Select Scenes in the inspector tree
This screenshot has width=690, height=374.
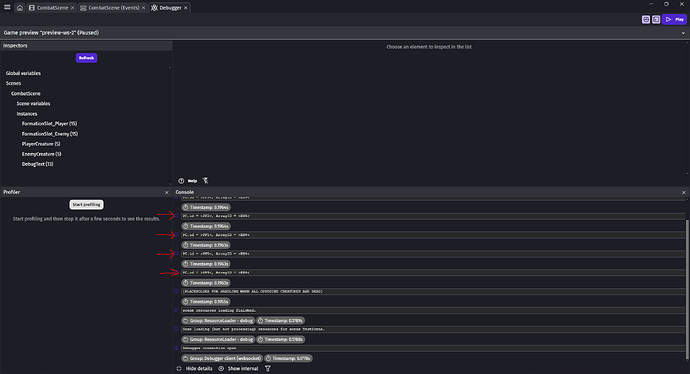pos(13,83)
